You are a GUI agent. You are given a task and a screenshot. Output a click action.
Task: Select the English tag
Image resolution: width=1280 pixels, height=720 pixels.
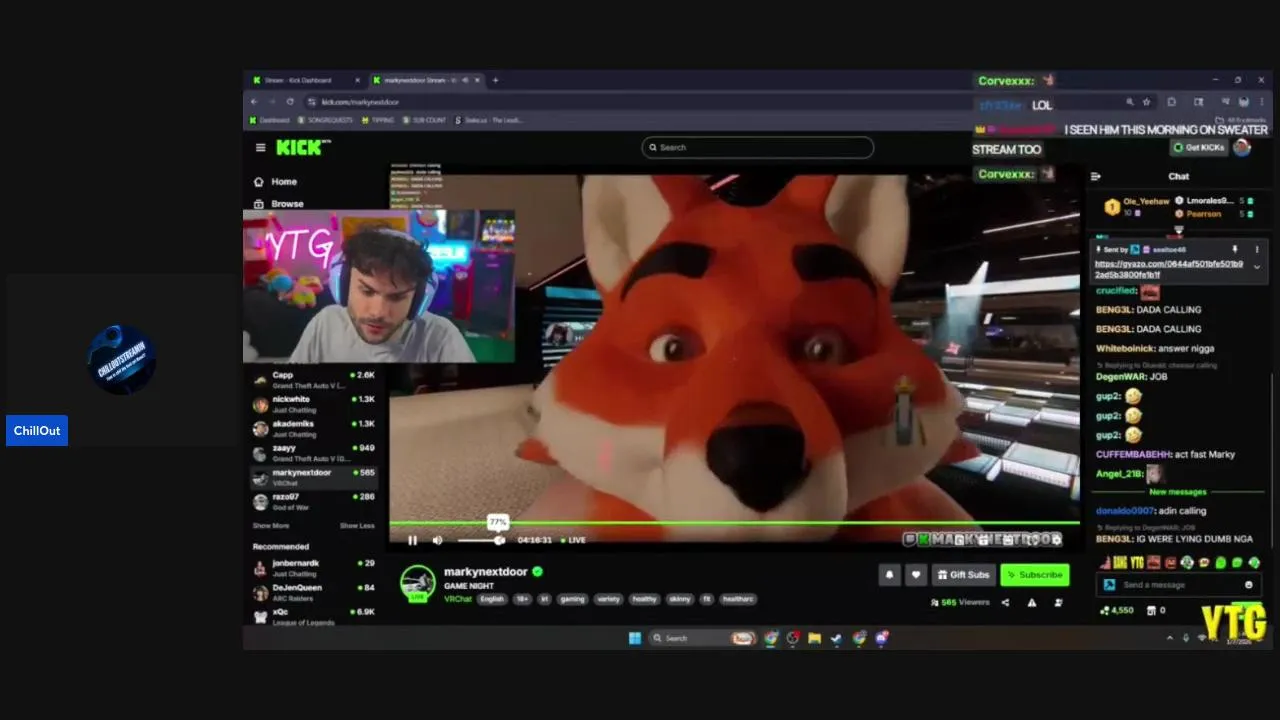[492, 599]
